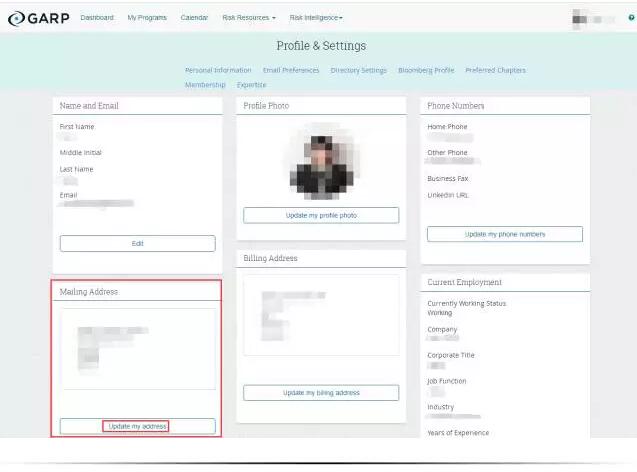Open the Email Preferences link
This screenshot has width=637, height=472.
click(x=291, y=70)
